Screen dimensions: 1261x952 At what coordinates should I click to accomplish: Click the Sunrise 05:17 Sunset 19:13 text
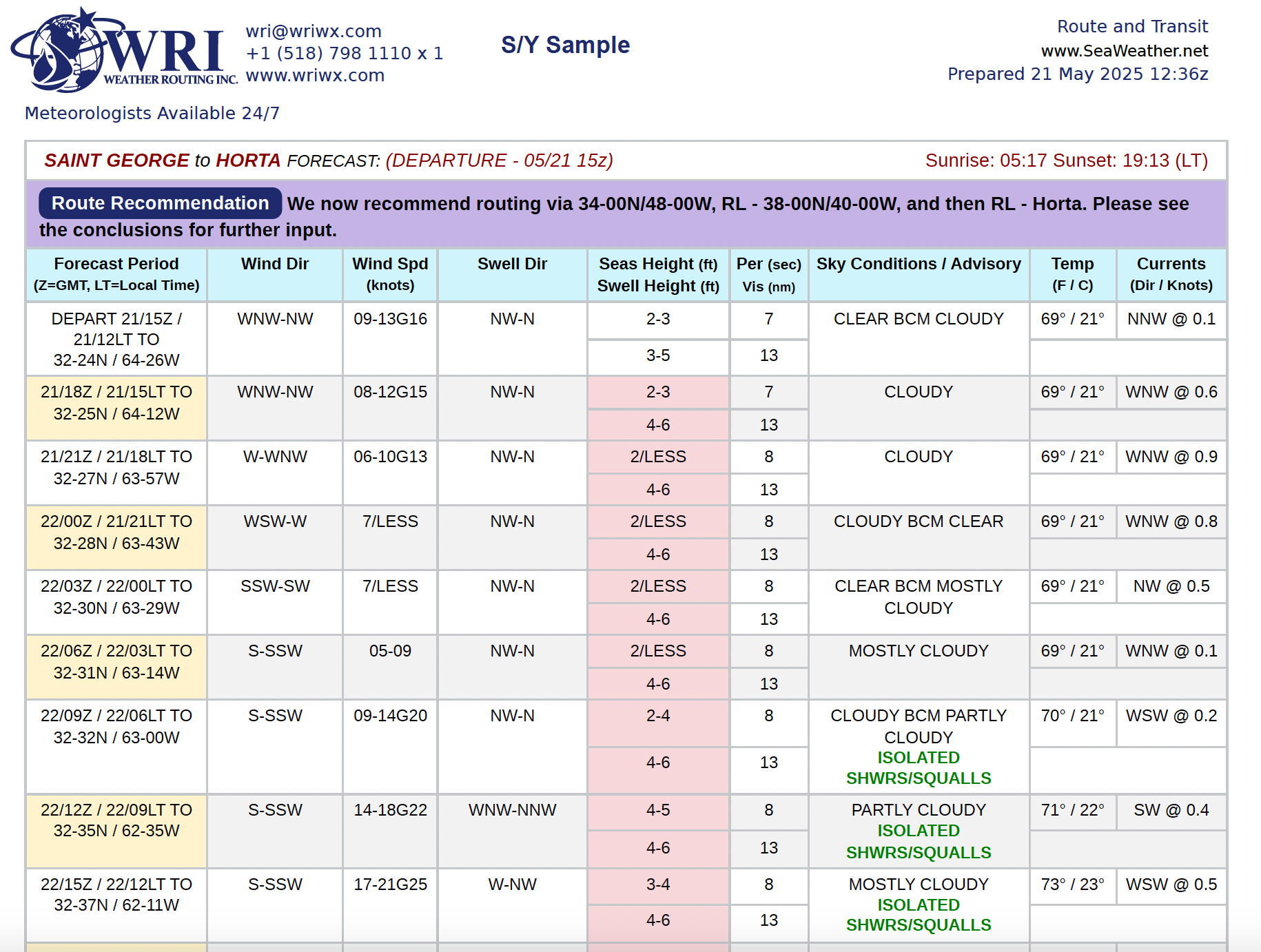coord(1067,161)
